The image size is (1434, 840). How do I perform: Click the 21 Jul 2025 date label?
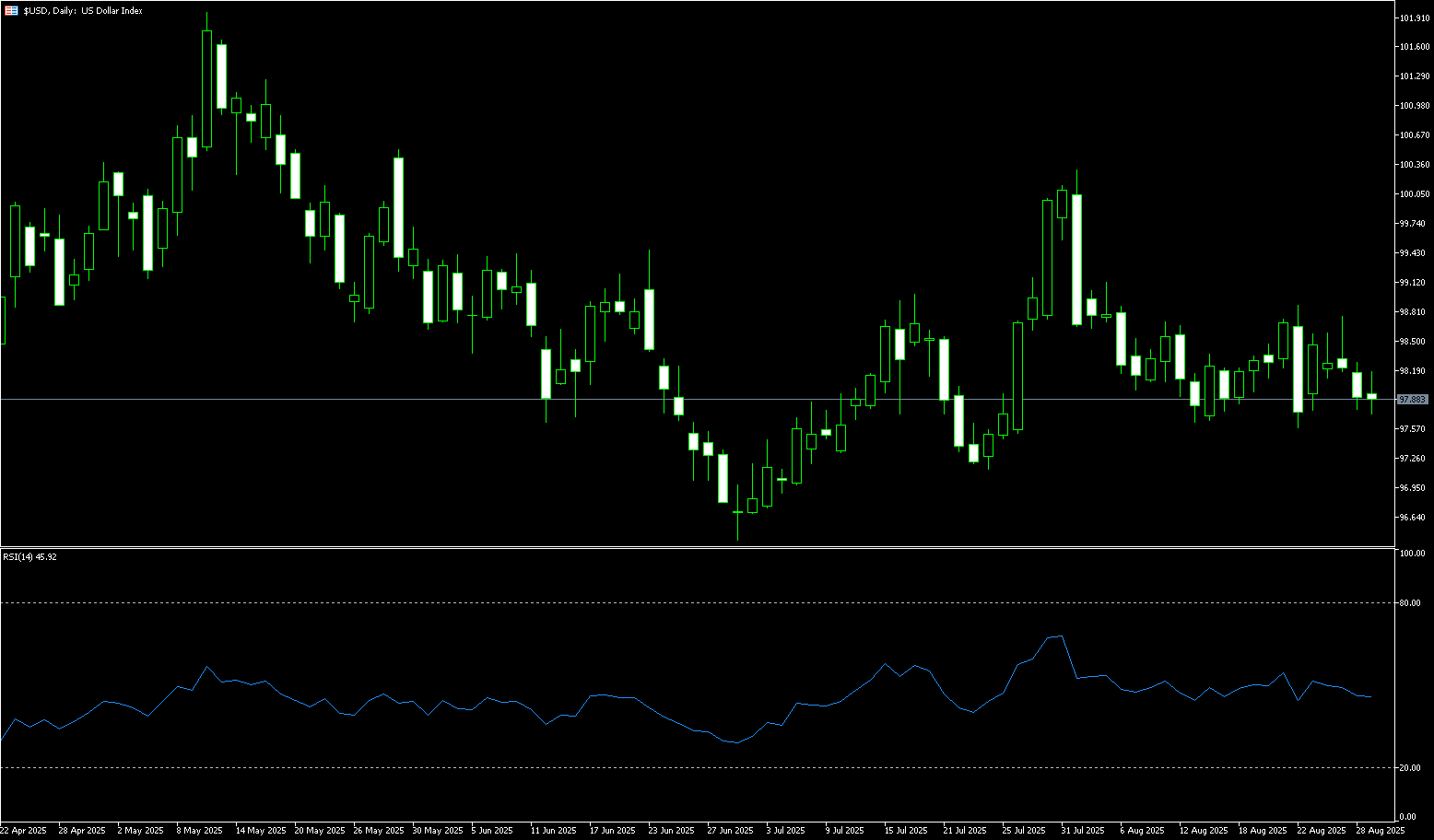965,831
